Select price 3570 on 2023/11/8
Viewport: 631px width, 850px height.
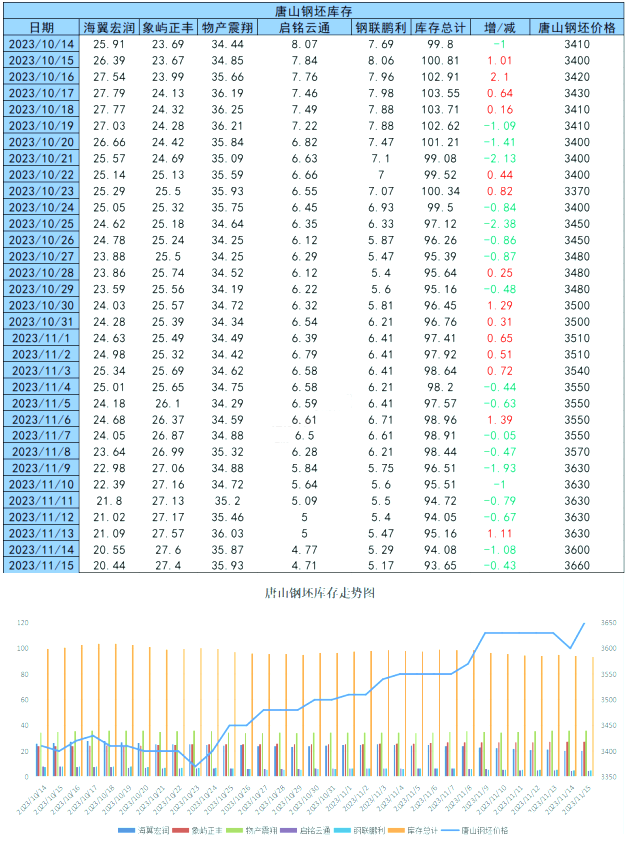577,452
